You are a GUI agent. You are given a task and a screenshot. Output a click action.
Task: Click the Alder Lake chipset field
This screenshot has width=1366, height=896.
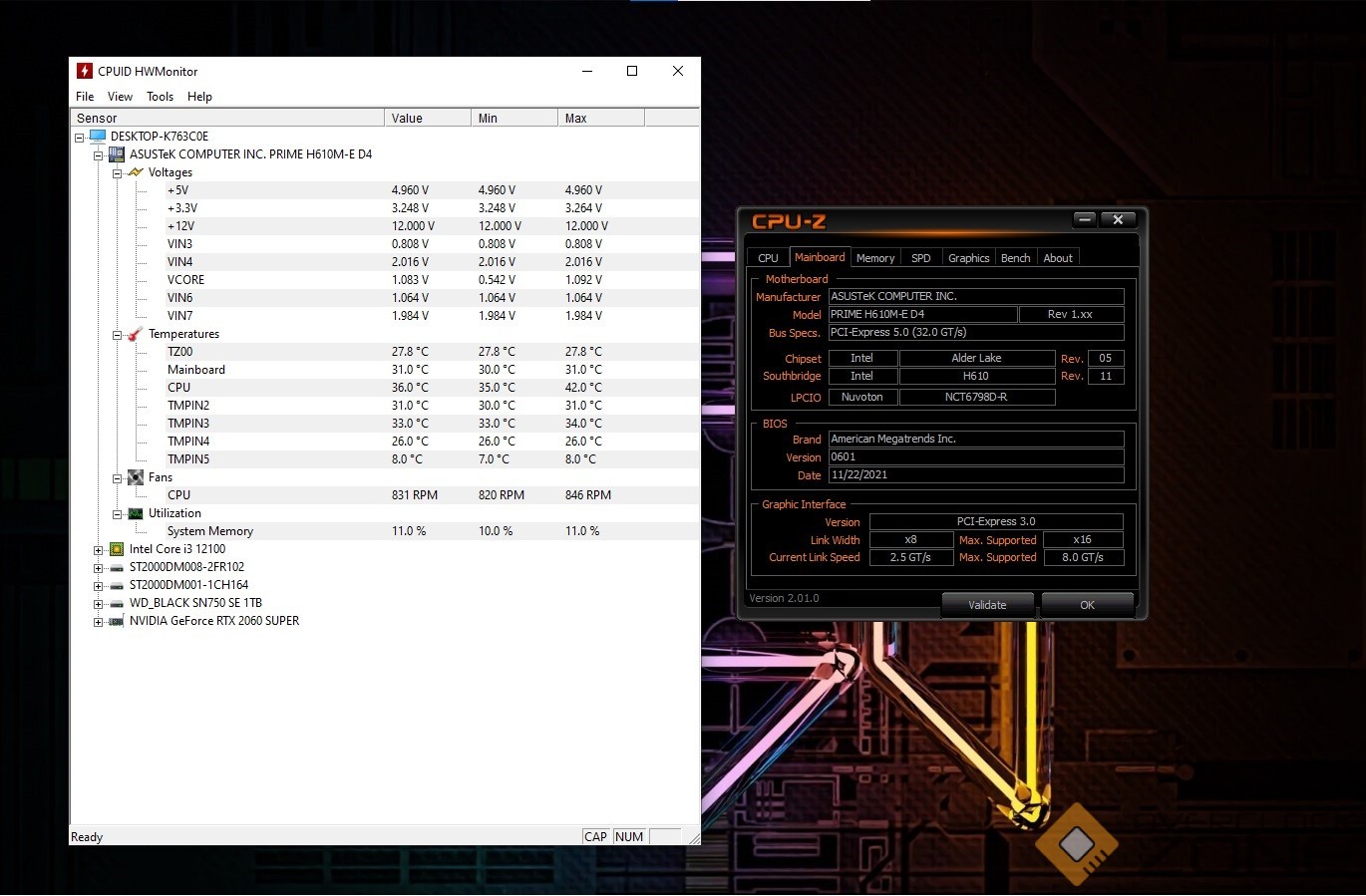[x=976, y=358]
